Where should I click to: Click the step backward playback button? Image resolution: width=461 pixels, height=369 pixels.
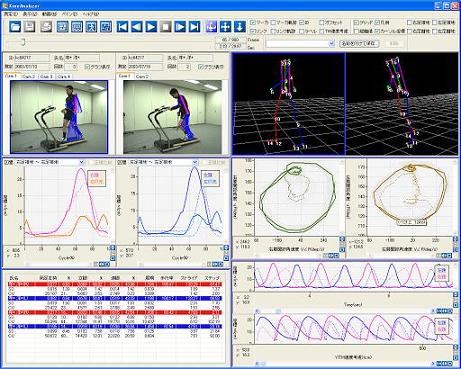137,27
